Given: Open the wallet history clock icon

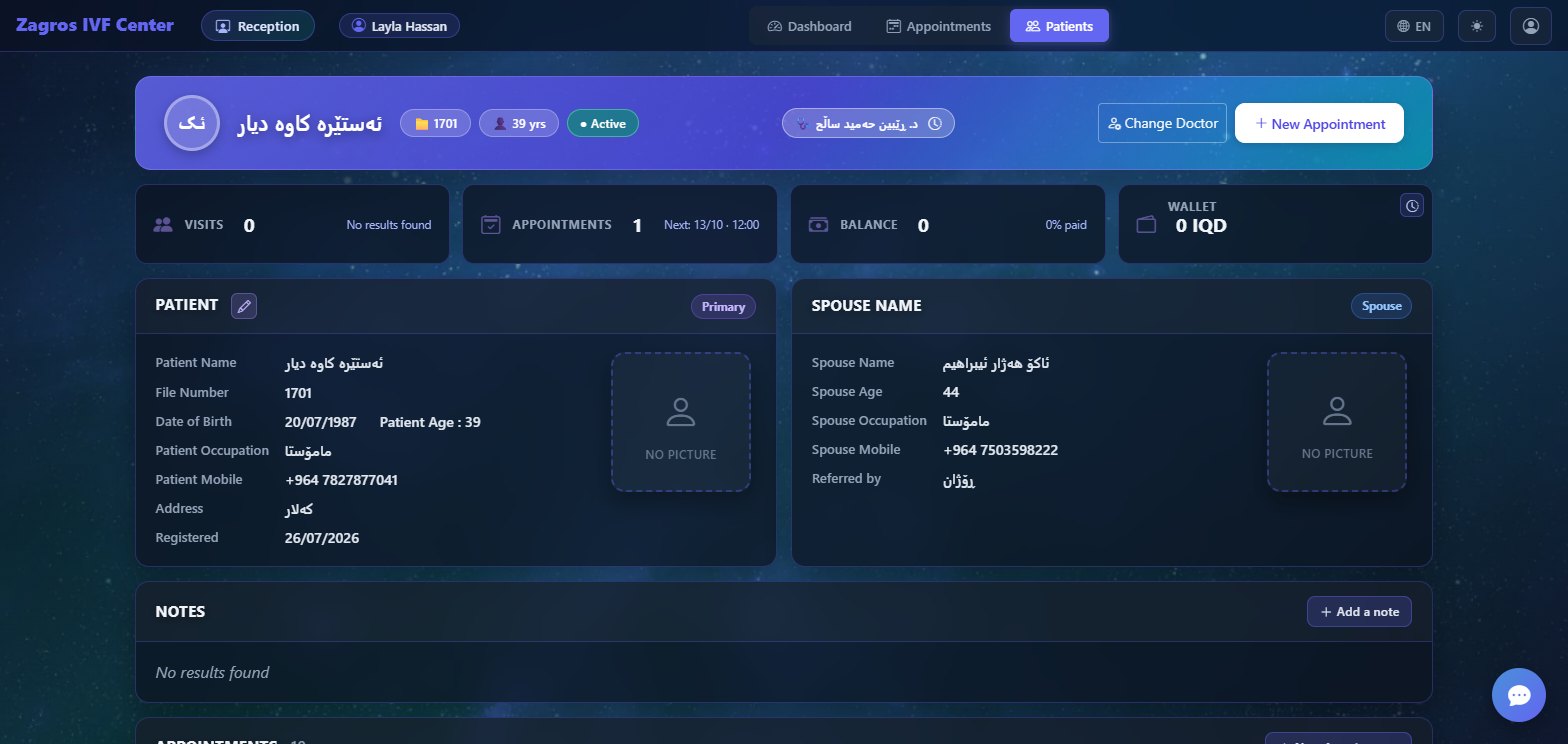Looking at the screenshot, I should pyautogui.click(x=1412, y=205).
